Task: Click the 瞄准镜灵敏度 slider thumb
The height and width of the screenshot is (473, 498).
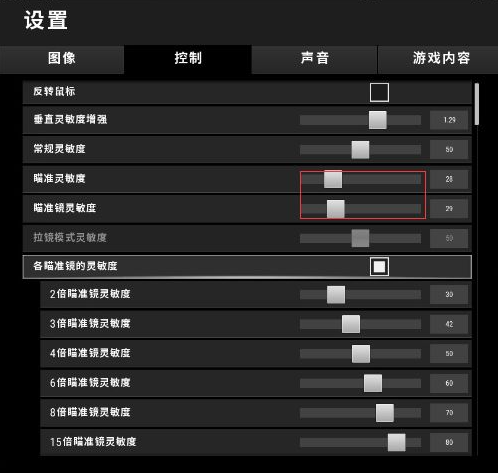Action: [336, 209]
